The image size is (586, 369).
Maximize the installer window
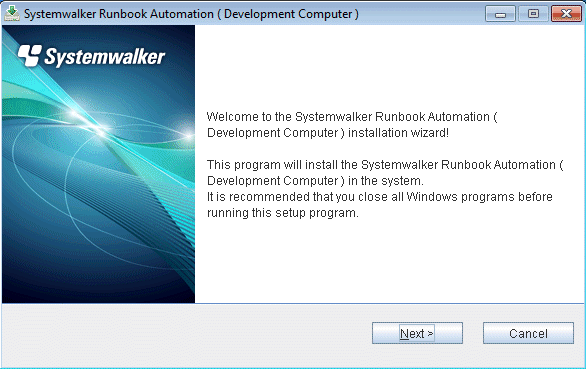[x=533, y=14]
